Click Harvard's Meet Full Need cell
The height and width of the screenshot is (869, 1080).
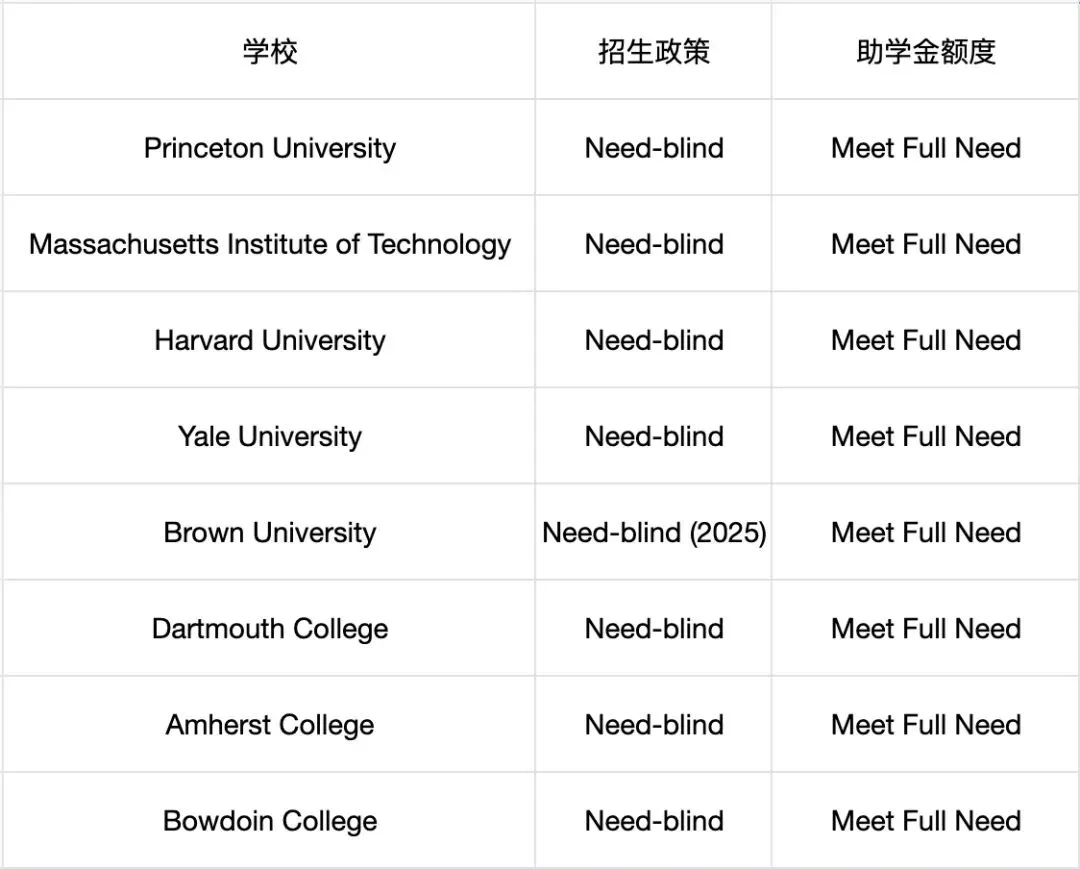(926, 340)
